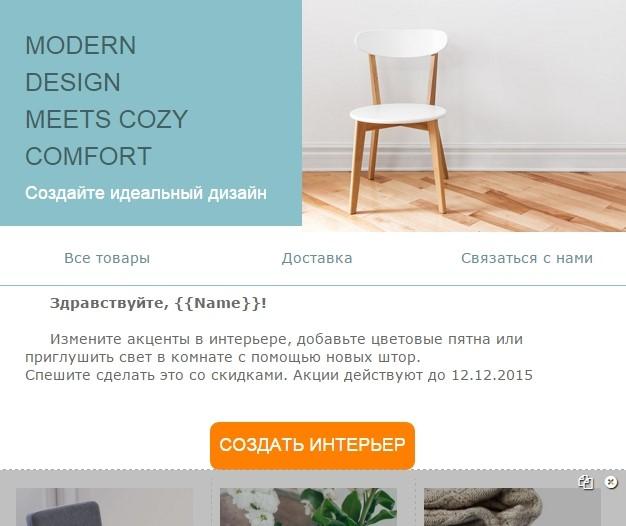
Task: Duplicate the selected product block
Action: (586, 482)
